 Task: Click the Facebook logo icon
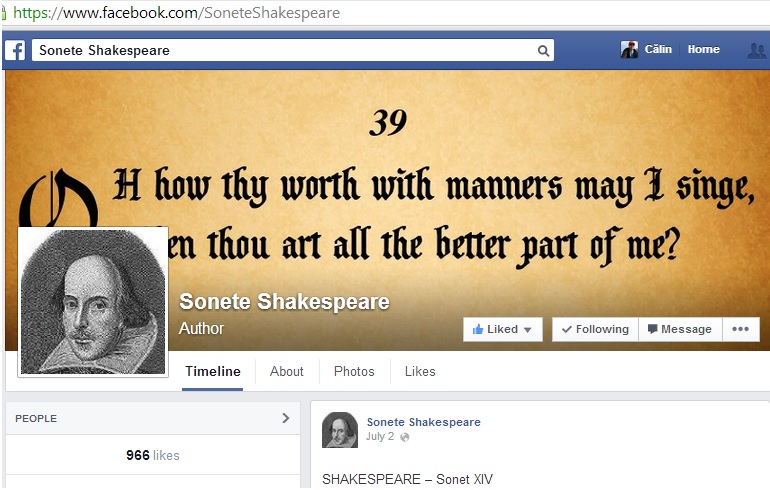pyautogui.click(x=16, y=50)
